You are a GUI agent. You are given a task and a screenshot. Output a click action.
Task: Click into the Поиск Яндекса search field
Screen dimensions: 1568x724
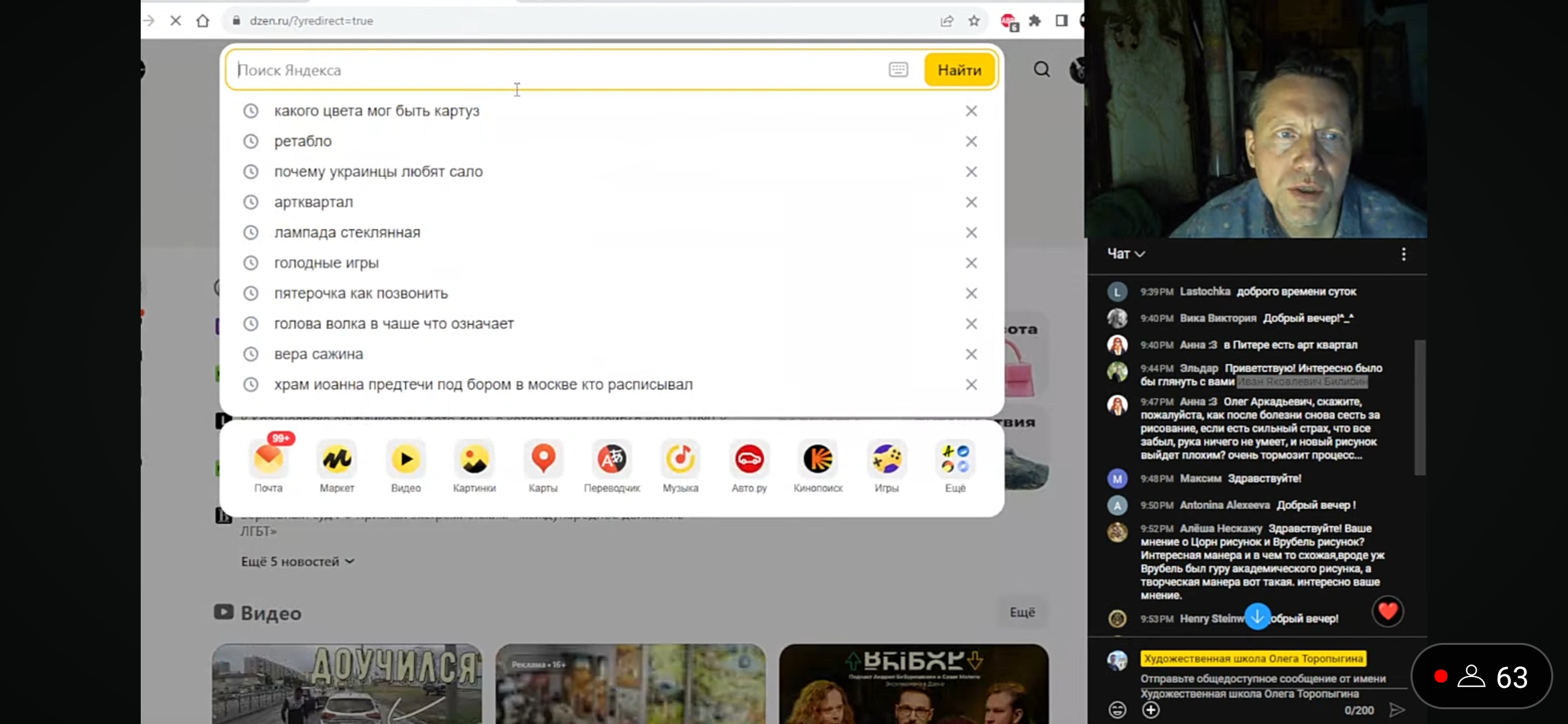[556, 70]
